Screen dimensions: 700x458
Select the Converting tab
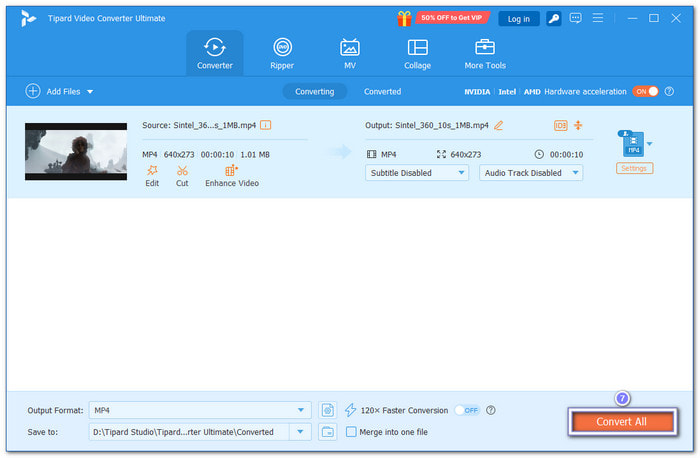coord(314,92)
